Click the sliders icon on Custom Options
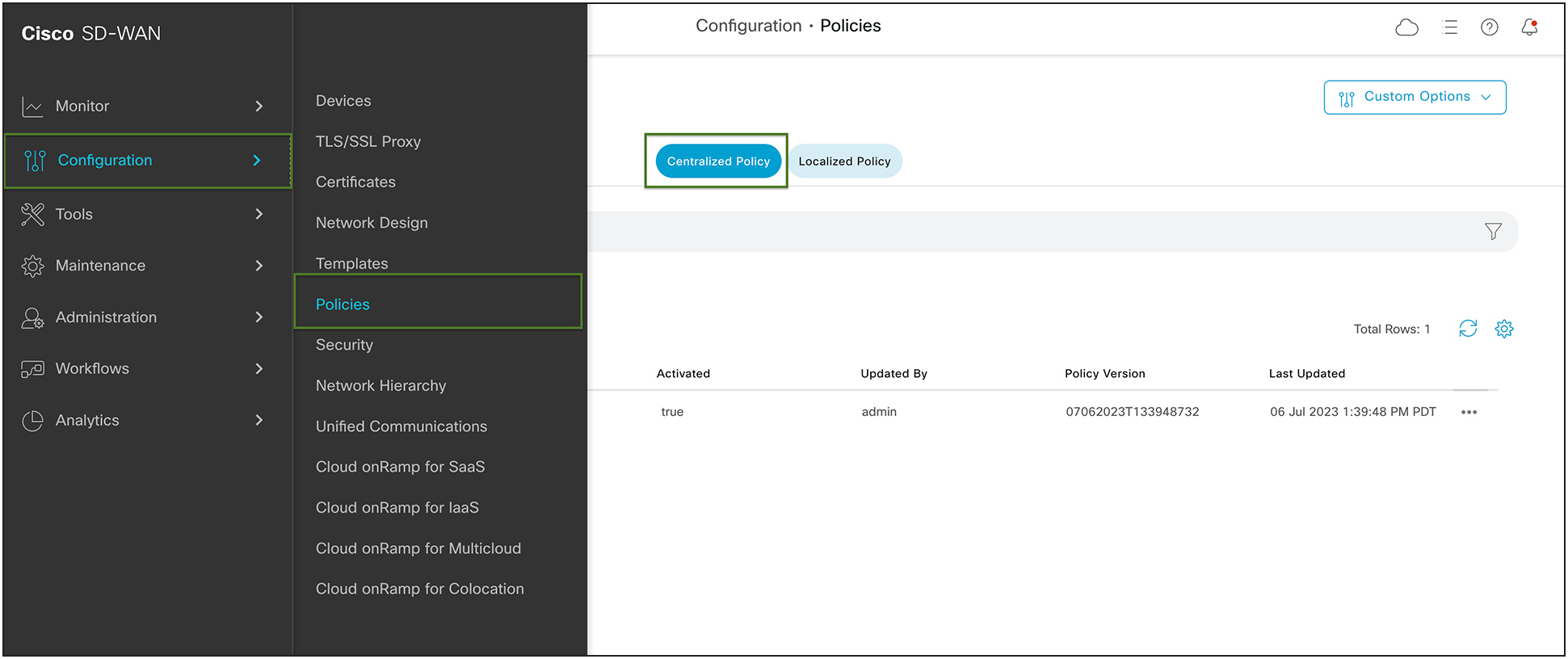This screenshot has width=1568, height=659. coord(1346,99)
